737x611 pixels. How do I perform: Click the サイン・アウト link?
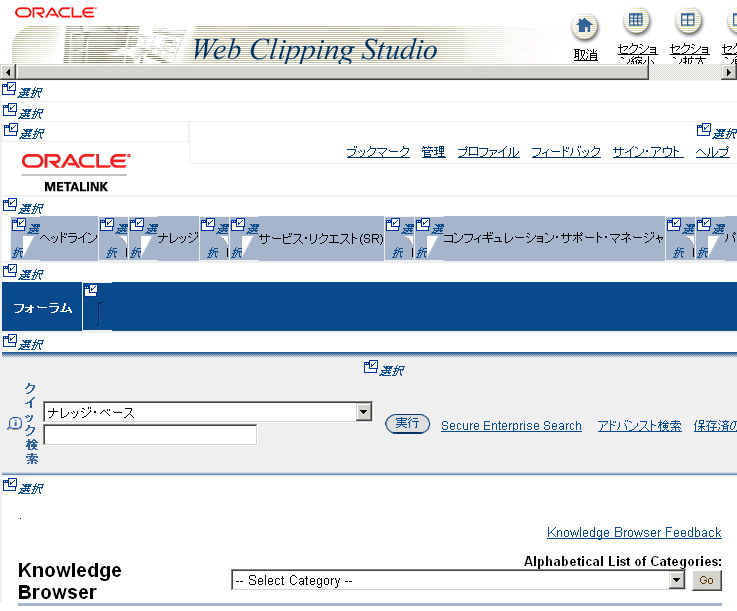point(648,152)
